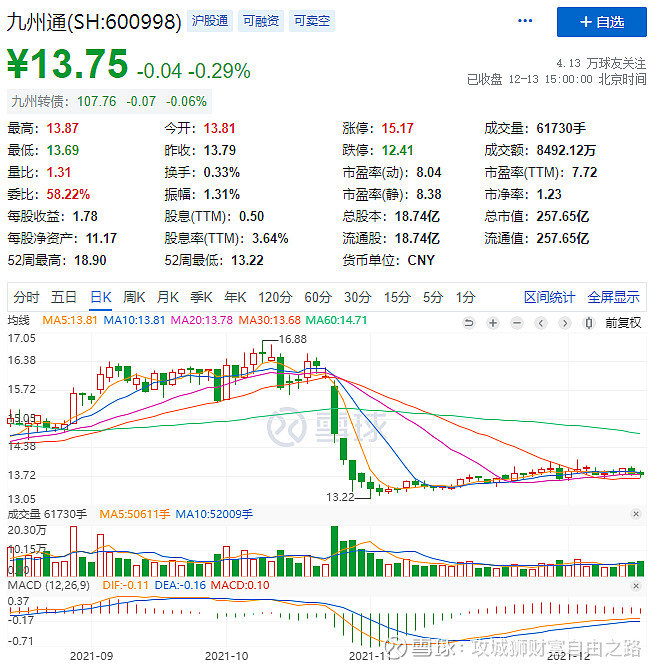Image resolution: width=661 pixels, height=668 pixels.
Task: Move chart right with the right chevron icon
Action: 565,323
